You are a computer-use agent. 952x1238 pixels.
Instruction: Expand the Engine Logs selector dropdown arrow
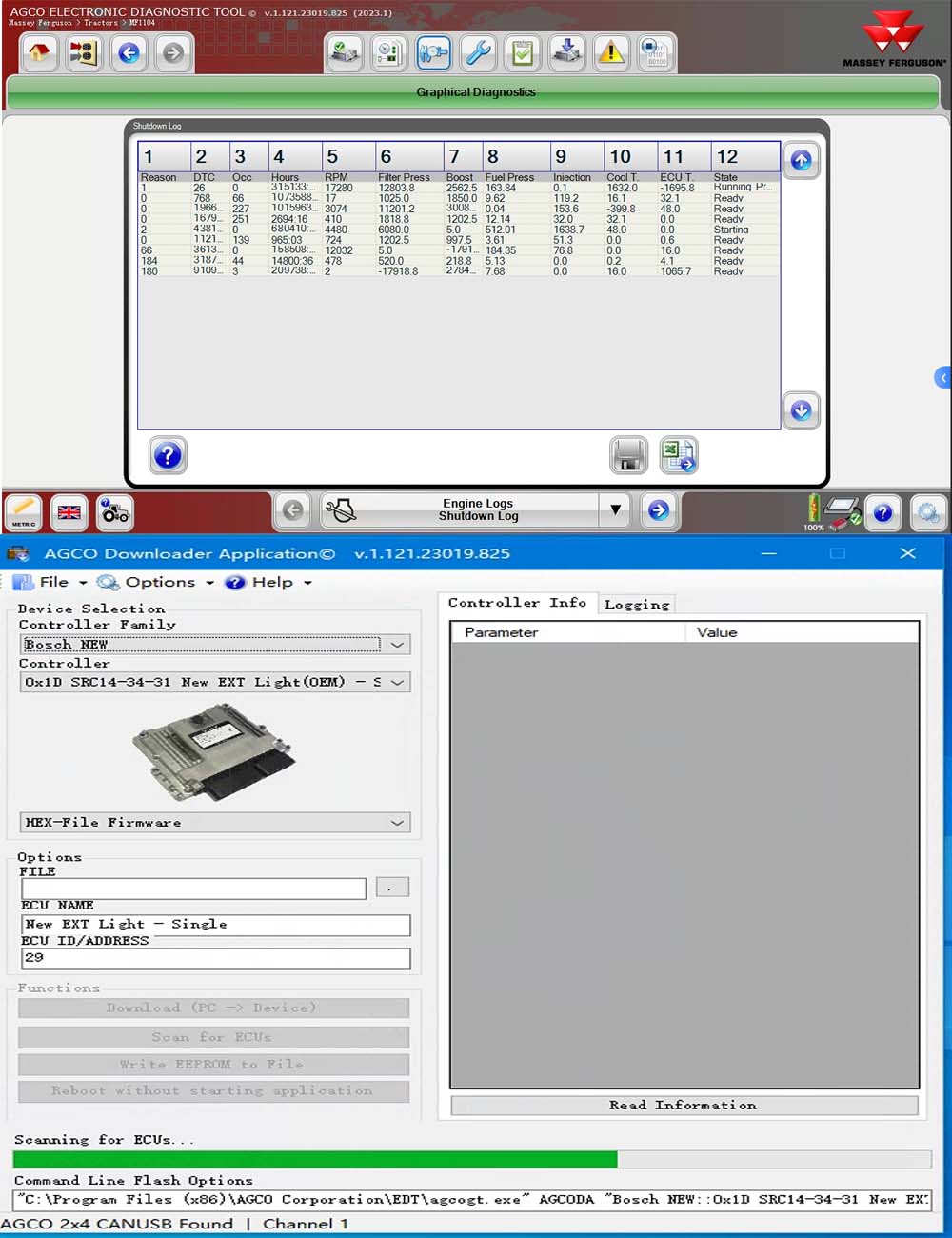pyautogui.click(x=616, y=510)
